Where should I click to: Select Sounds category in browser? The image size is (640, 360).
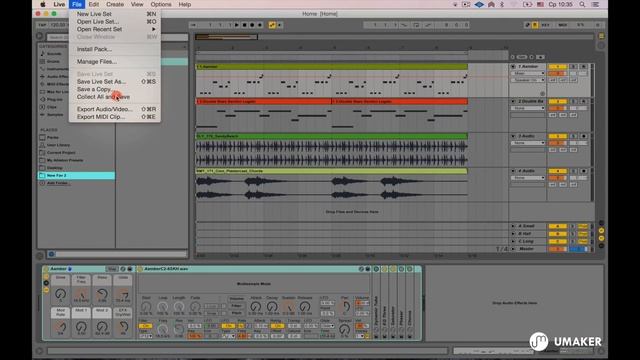coord(54,53)
